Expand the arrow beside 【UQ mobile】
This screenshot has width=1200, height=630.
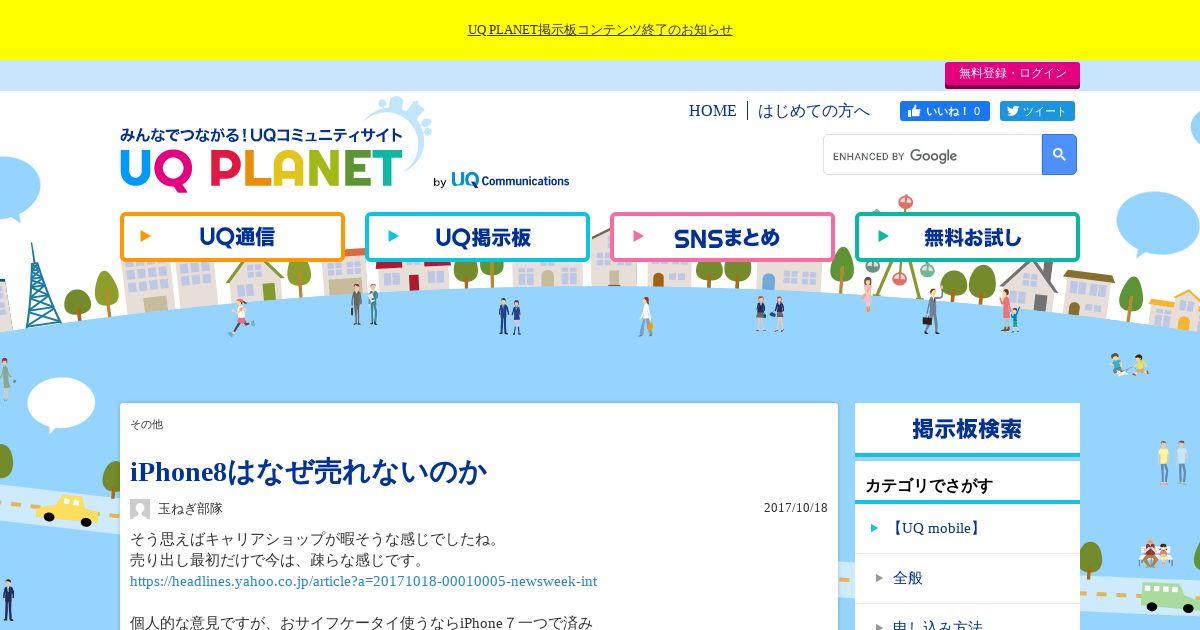pos(875,528)
